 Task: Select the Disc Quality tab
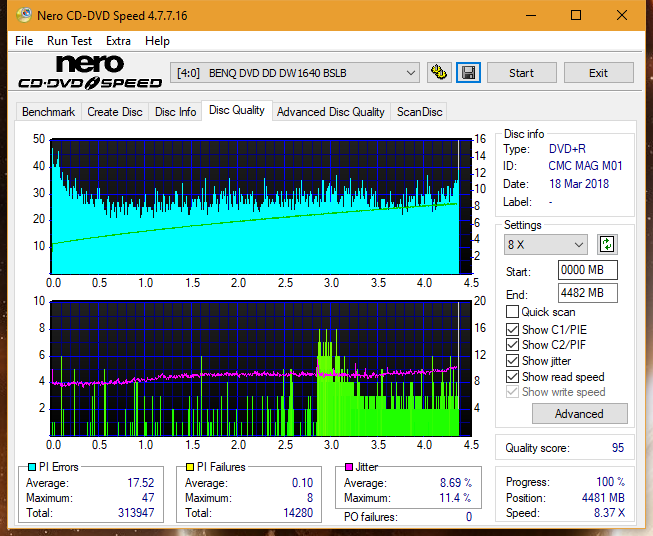[237, 110]
